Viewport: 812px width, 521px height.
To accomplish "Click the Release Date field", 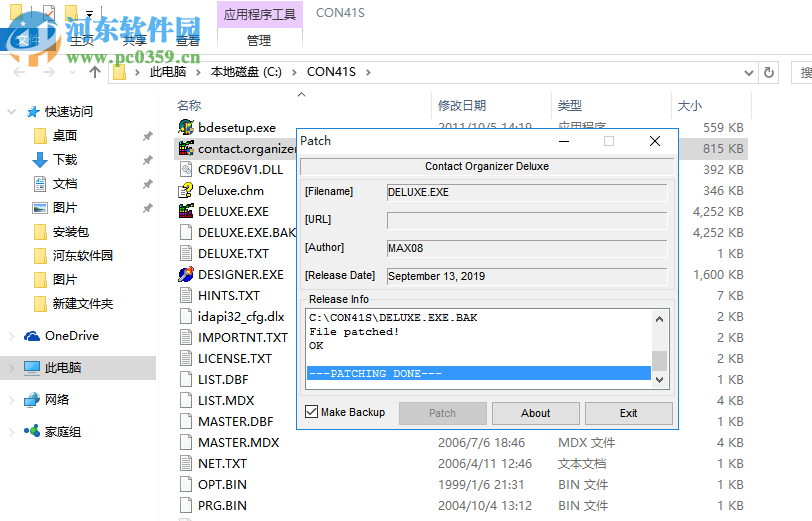I will click(x=527, y=276).
